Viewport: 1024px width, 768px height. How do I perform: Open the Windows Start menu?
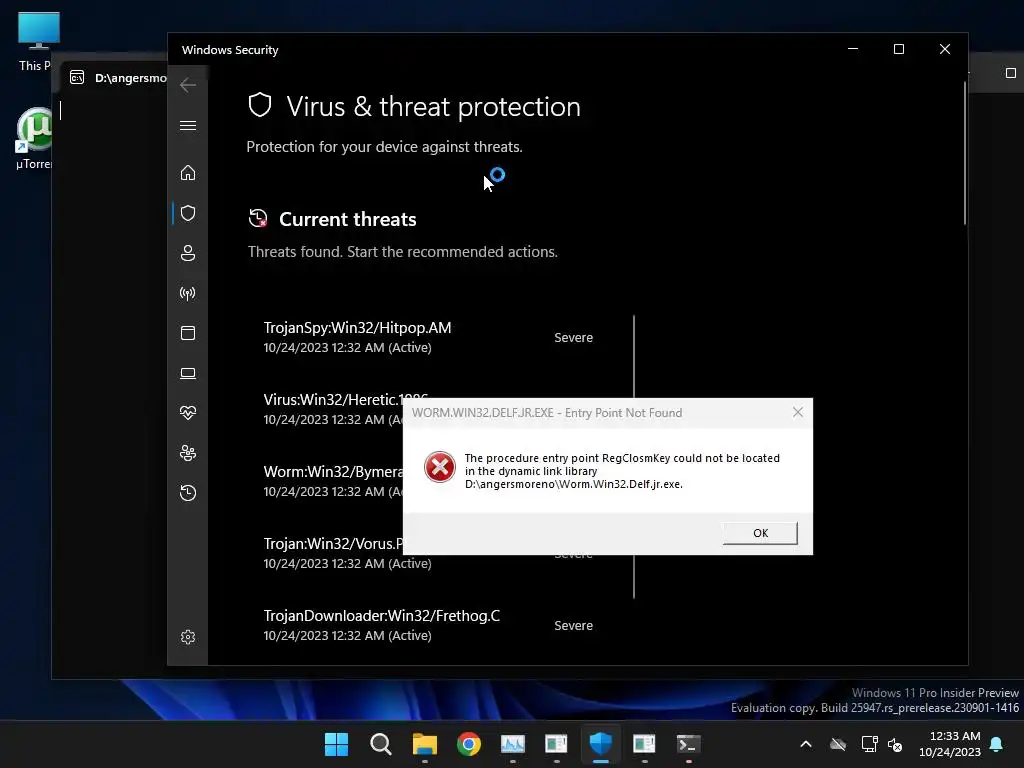pos(336,744)
